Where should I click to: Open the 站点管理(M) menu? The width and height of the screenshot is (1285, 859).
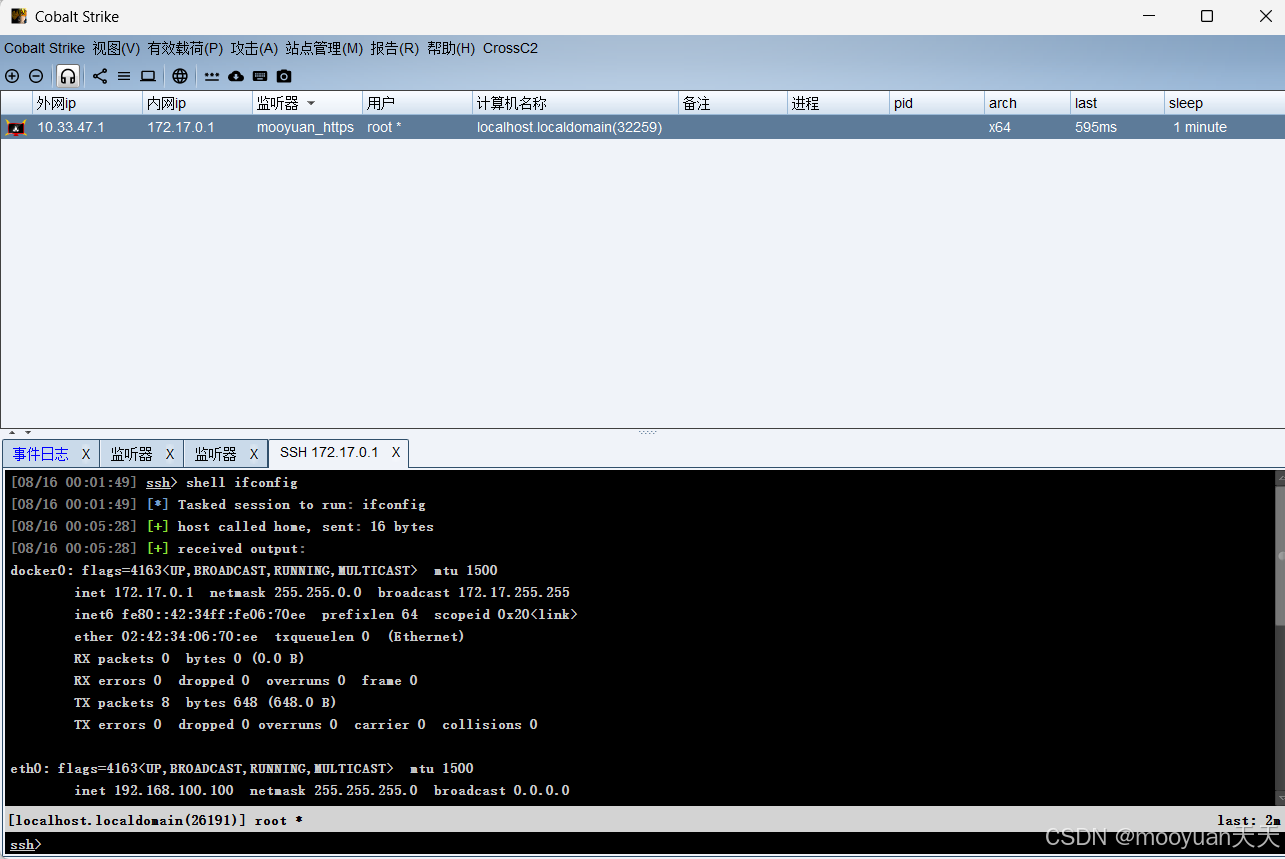324,48
